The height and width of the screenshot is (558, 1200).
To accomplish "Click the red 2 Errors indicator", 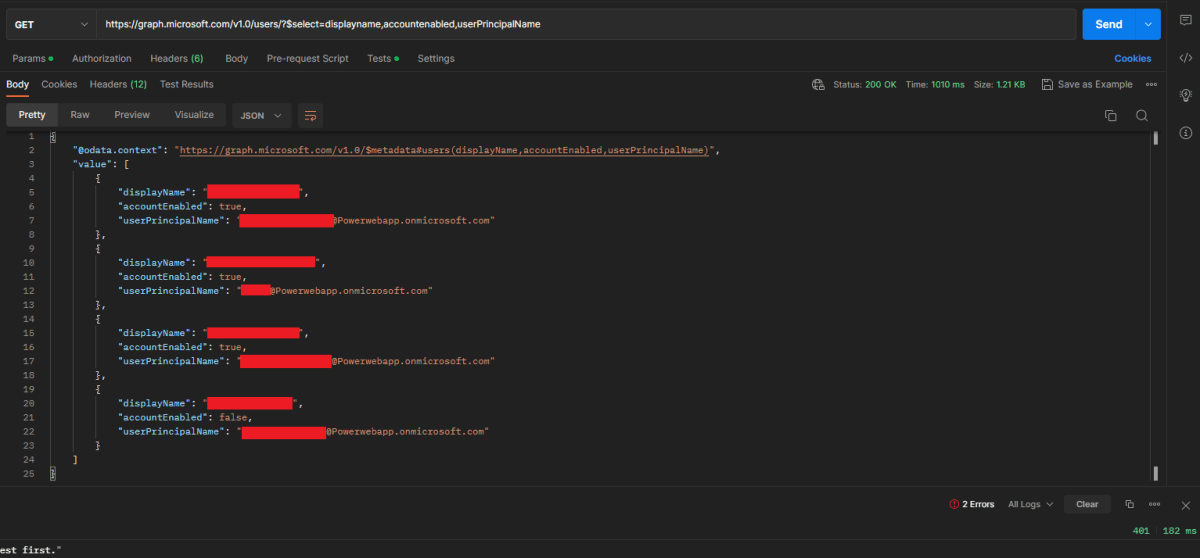I will pos(972,504).
